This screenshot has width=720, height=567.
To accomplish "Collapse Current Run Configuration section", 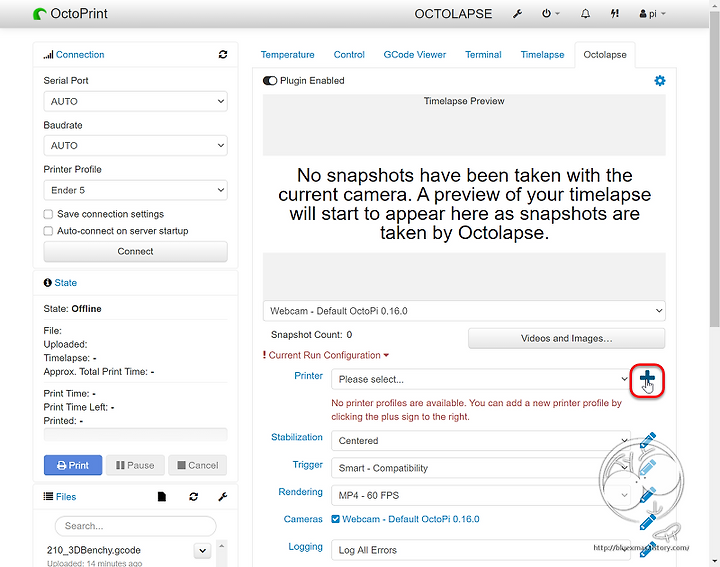I will pyautogui.click(x=326, y=355).
